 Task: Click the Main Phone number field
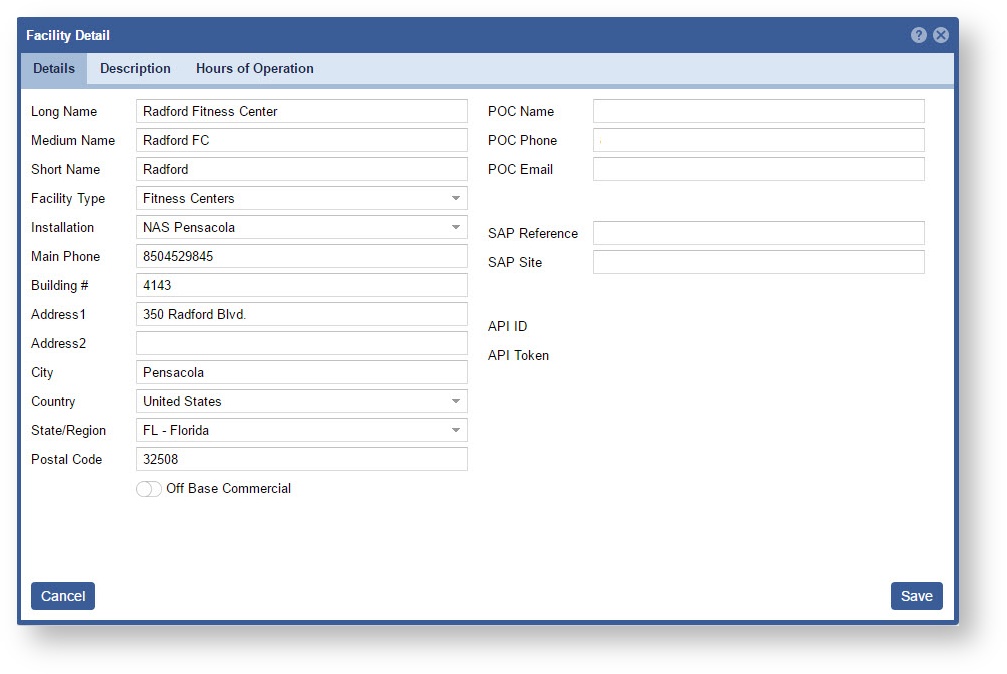coord(301,256)
